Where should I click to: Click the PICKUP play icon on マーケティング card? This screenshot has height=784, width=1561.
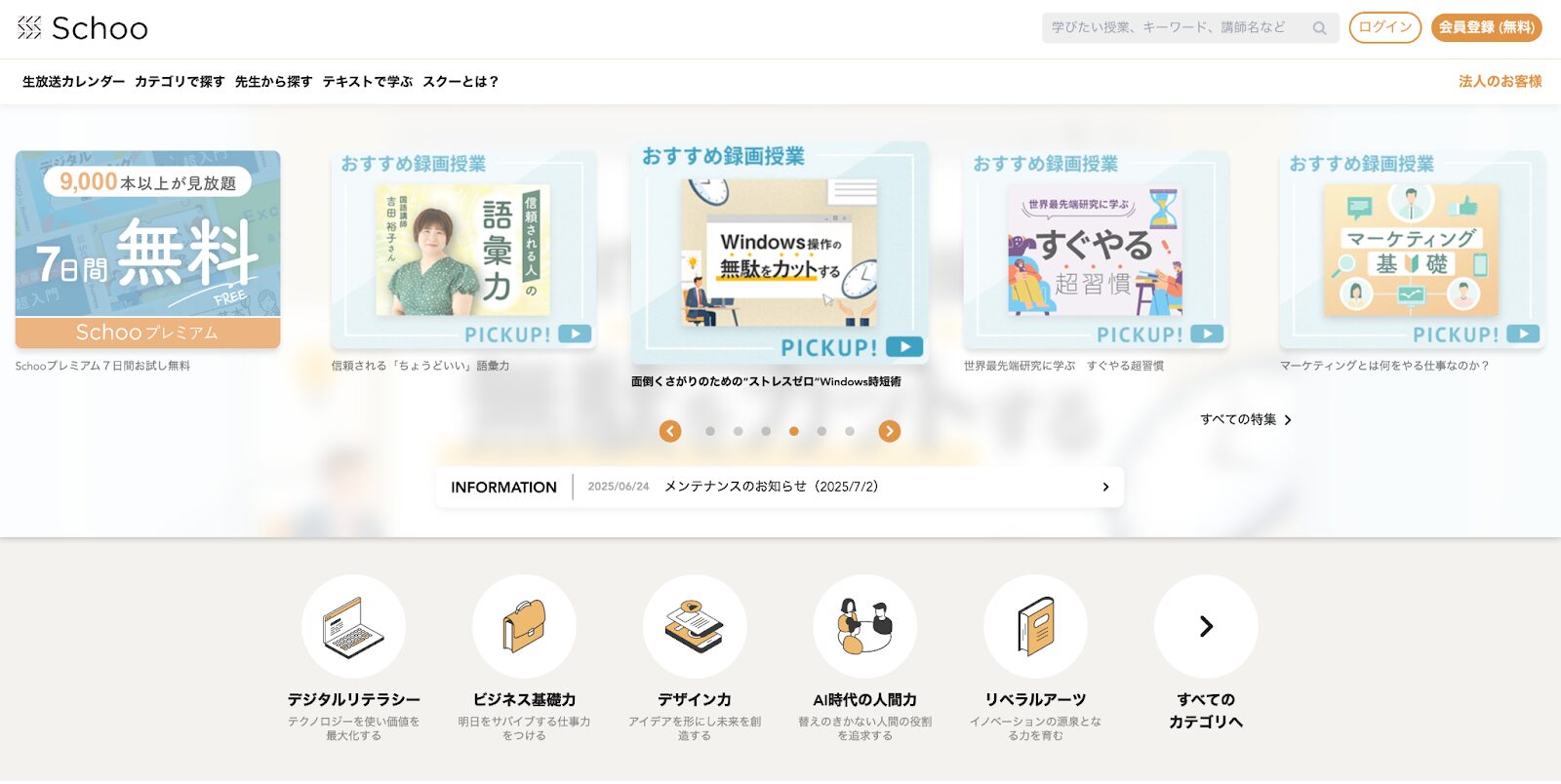(x=1523, y=334)
